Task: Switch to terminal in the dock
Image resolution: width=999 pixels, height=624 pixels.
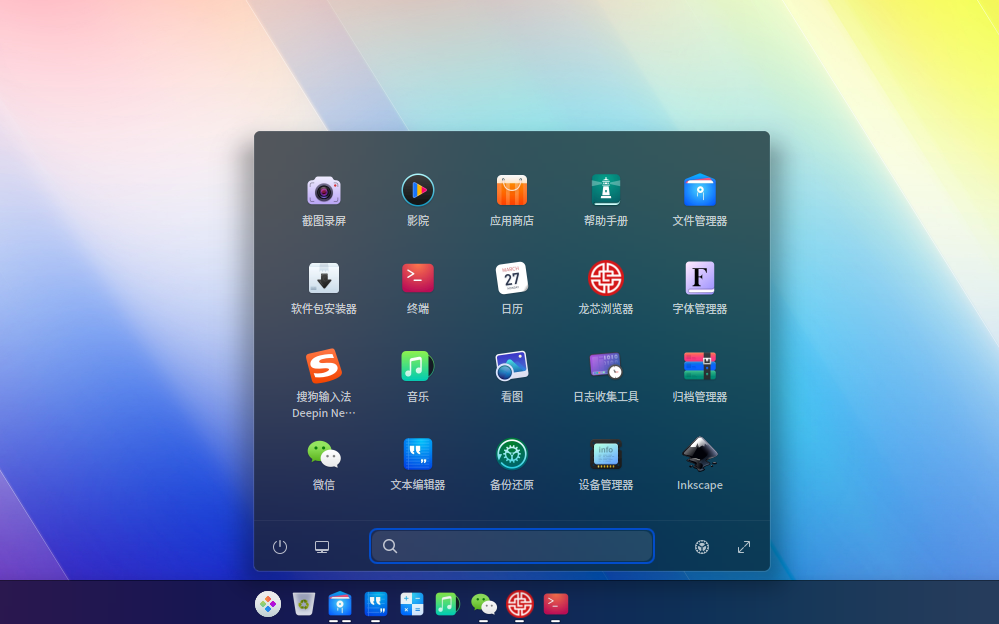Action: click(556, 604)
